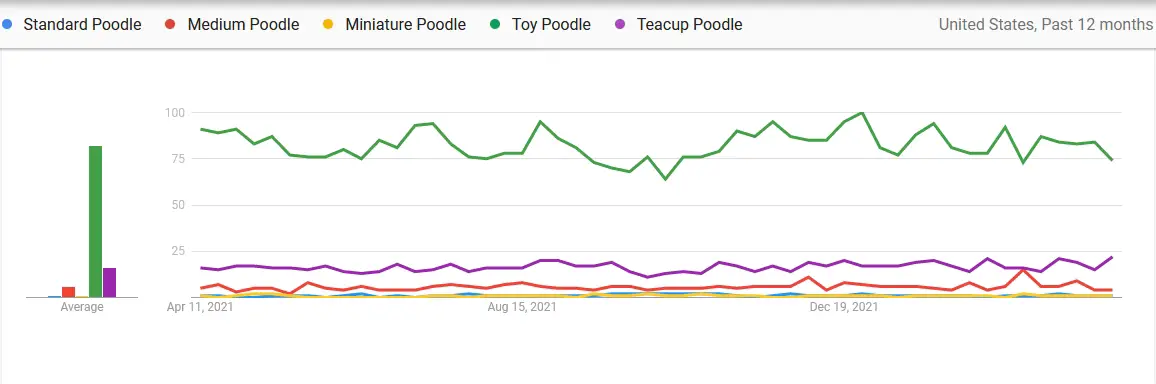Click the purple Teacup Poodle legend dot
This screenshot has height=384, width=1156.
pos(620,24)
